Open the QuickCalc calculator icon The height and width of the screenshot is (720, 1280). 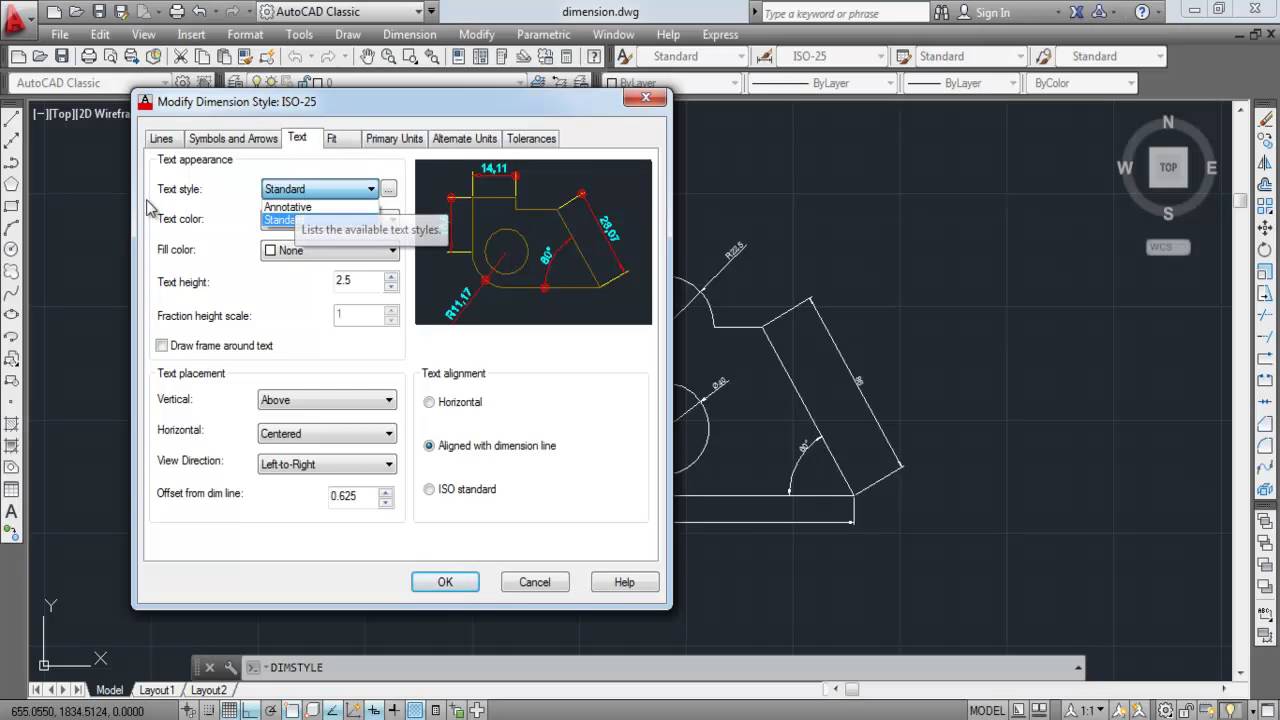pos(566,56)
